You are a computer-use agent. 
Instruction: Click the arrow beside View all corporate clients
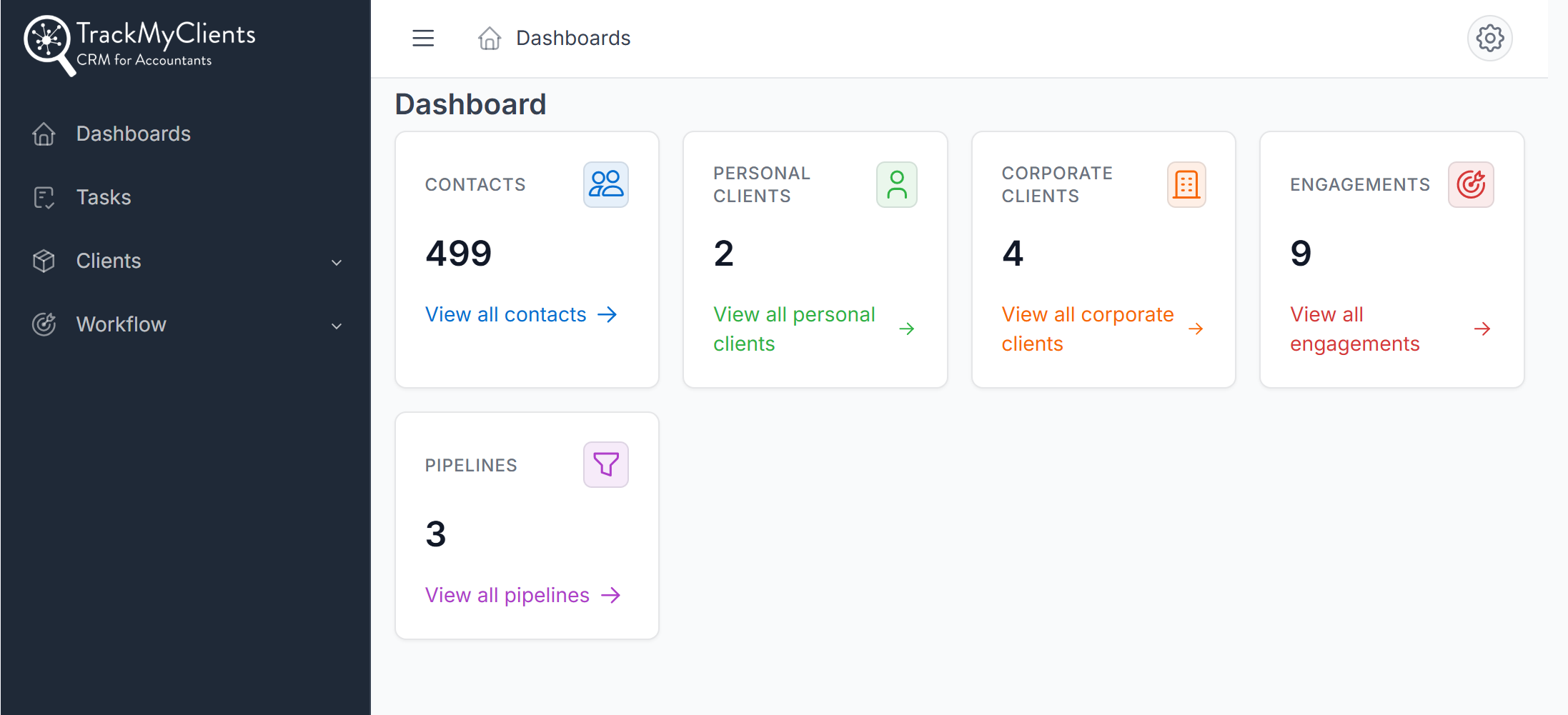pos(1196,329)
